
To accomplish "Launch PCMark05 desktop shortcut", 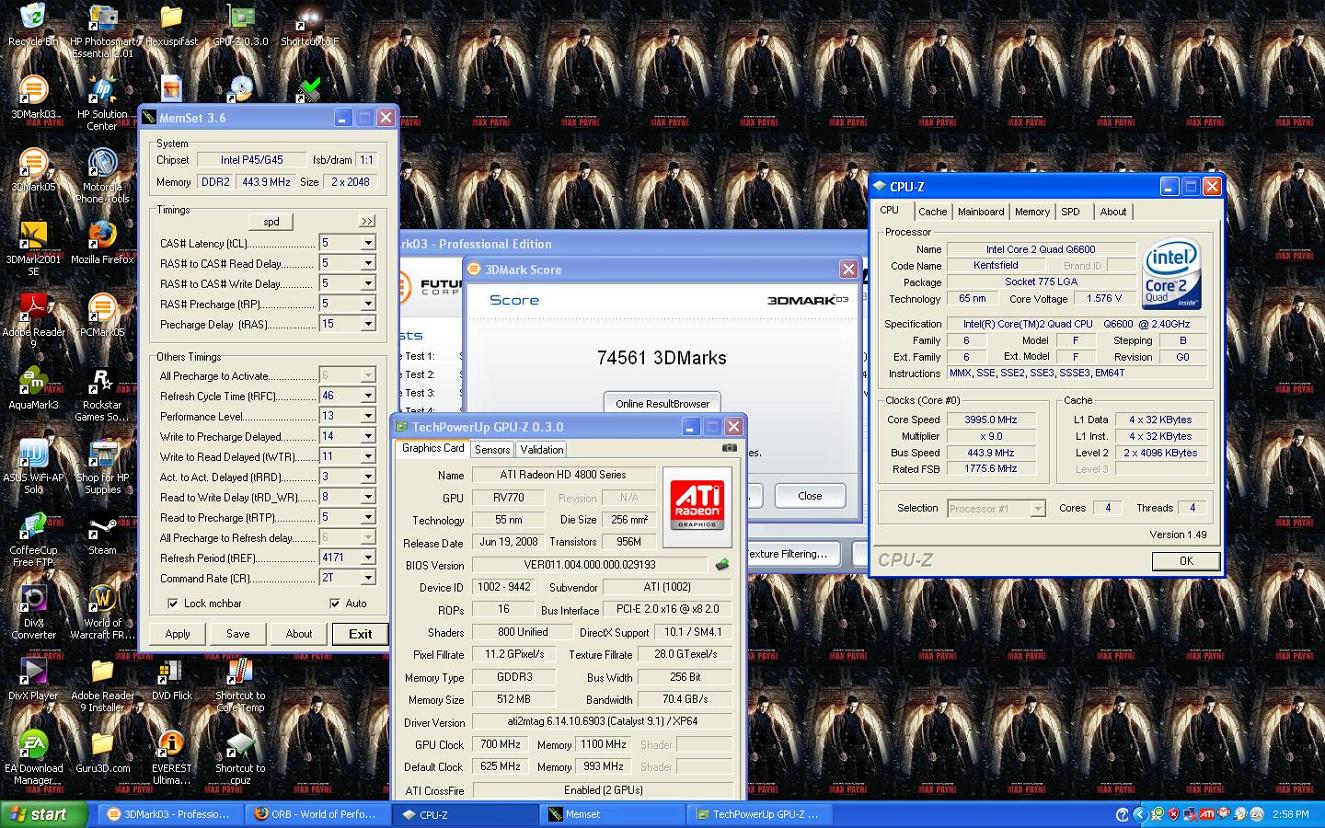I will (x=102, y=315).
